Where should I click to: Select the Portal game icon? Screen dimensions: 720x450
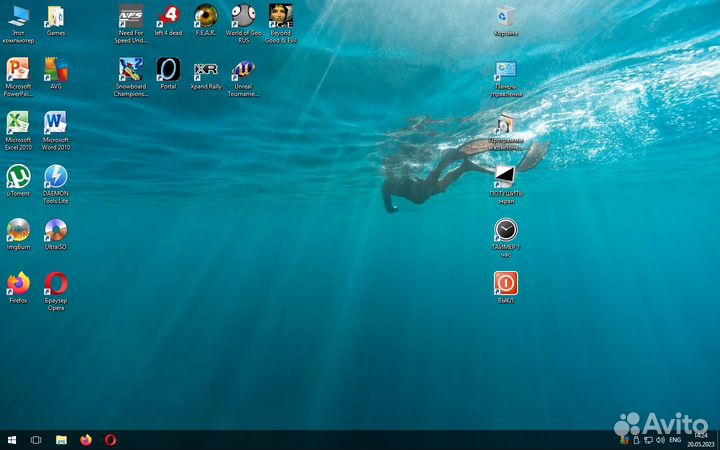coord(168,69)
